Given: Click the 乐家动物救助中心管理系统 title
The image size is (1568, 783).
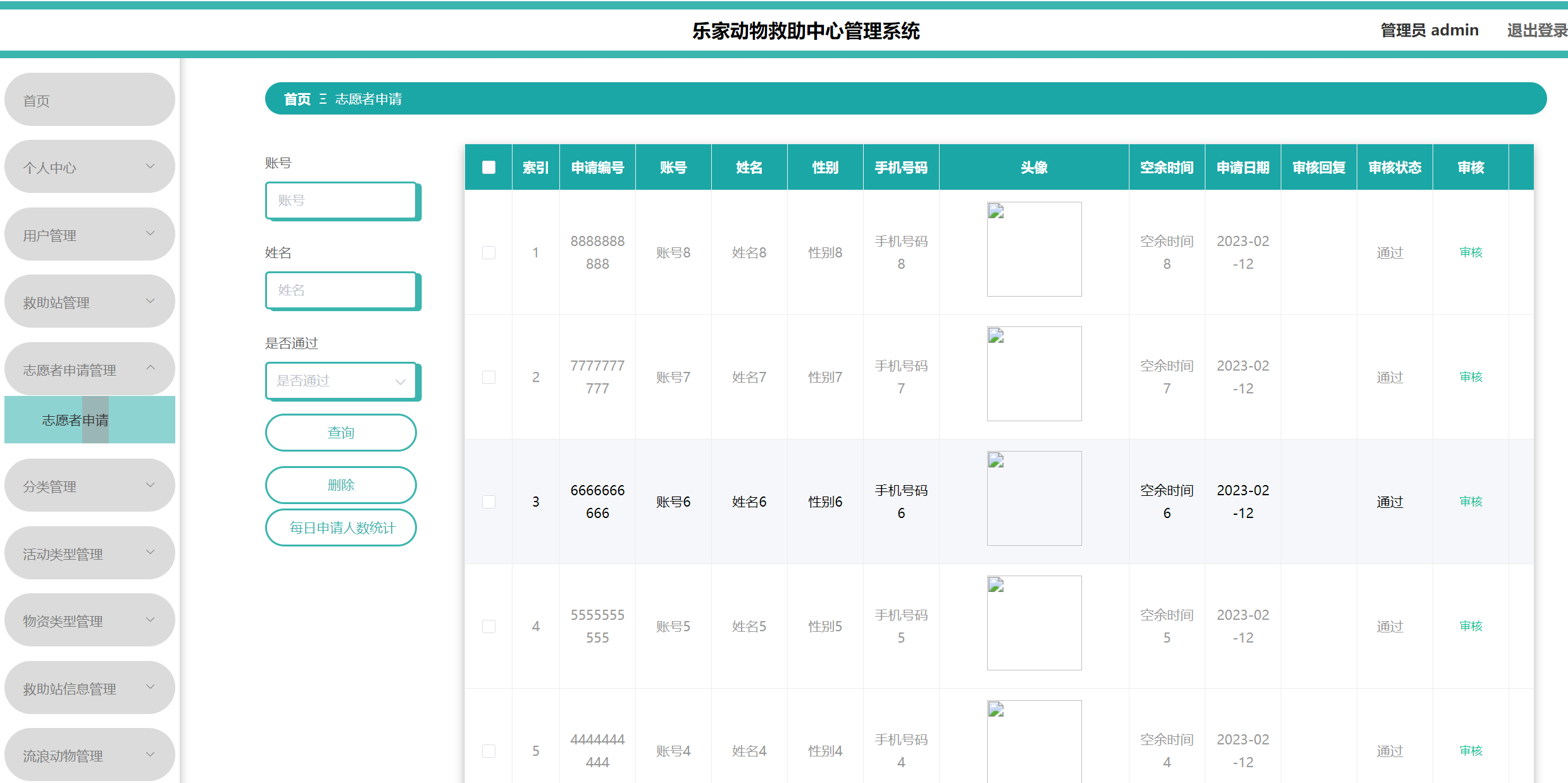Looking at the screenshot, I should pos(806,31).
